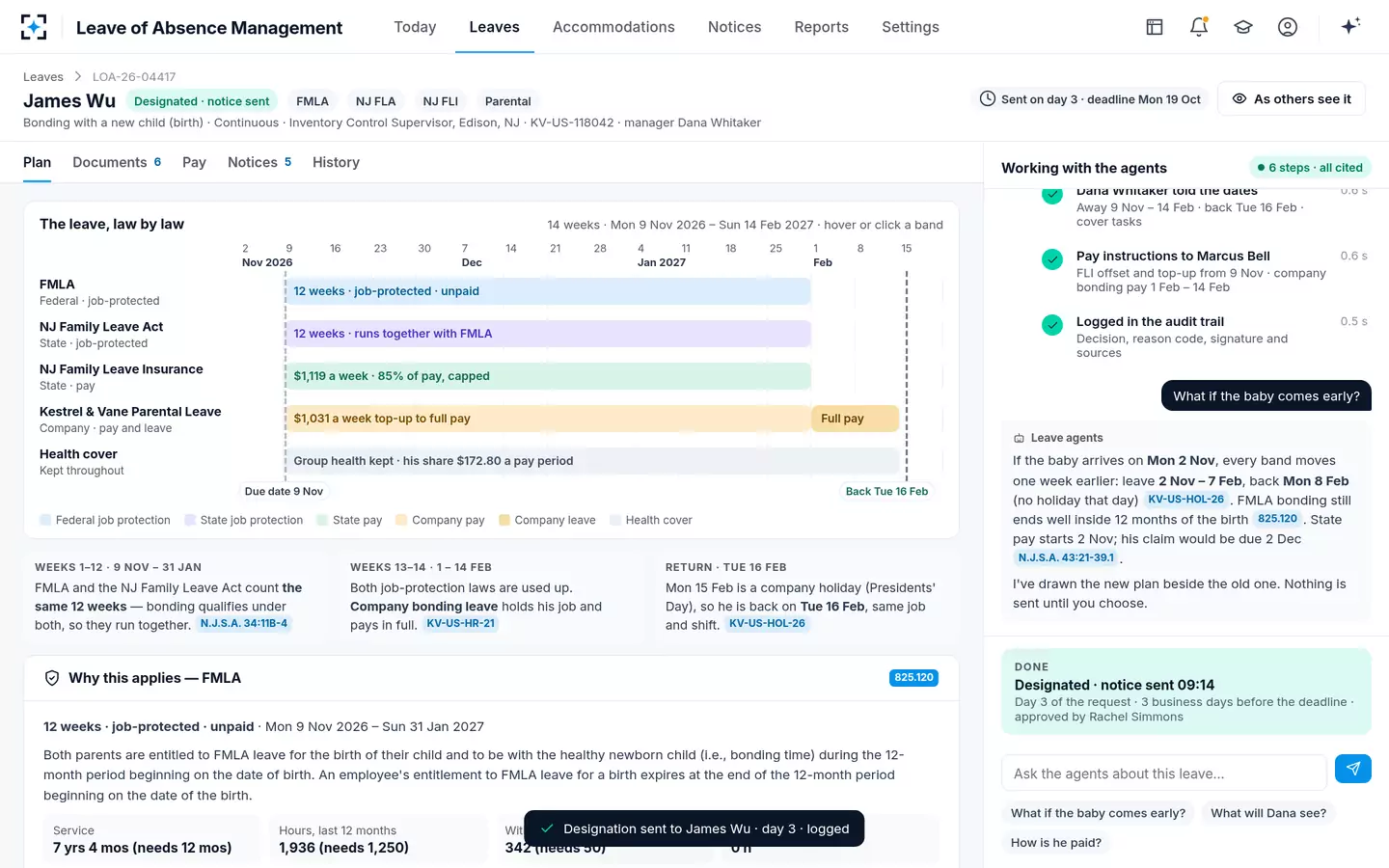
Task: Open user account profile icon
Action: point(1288,27)
